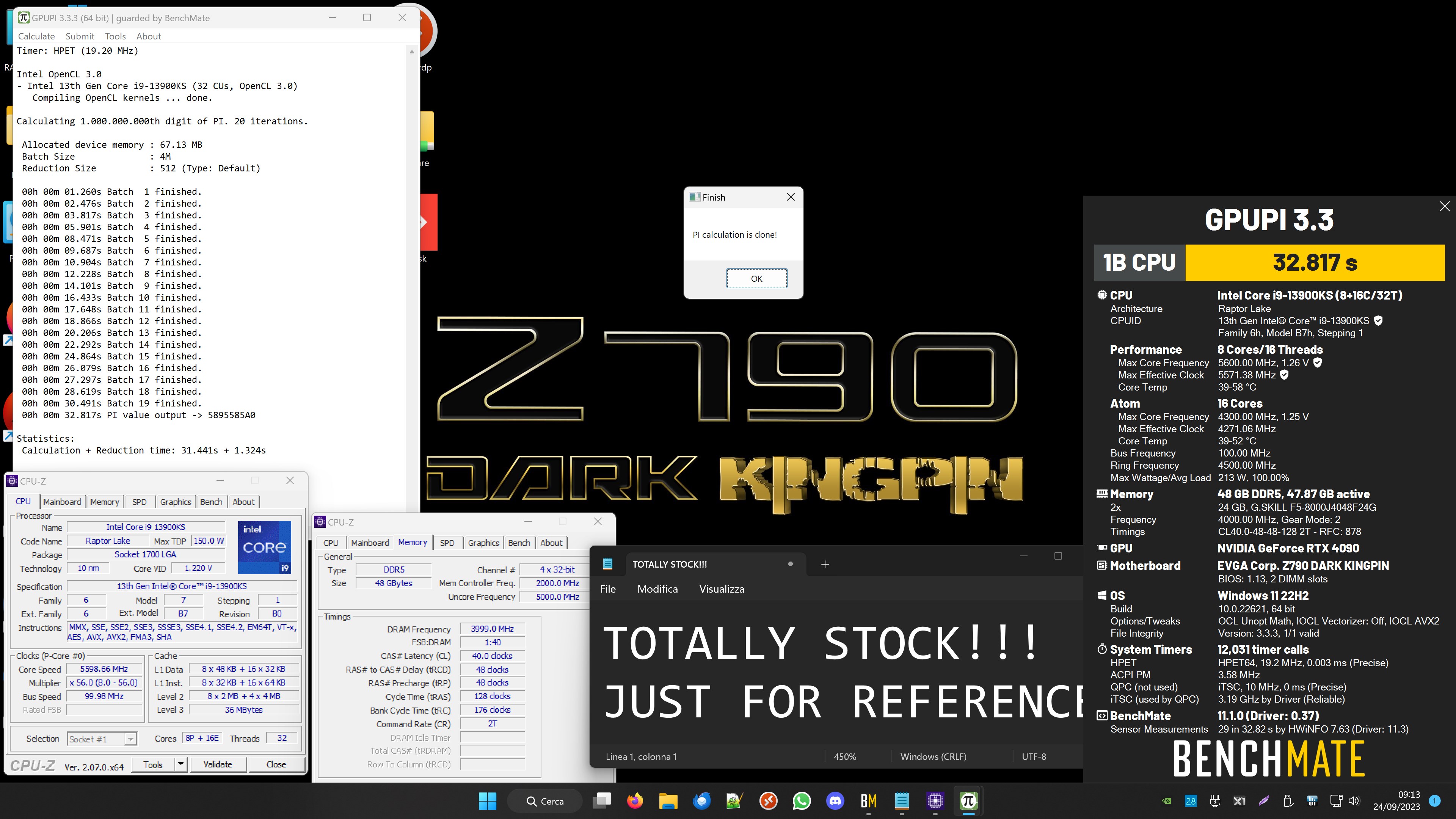
Task: Click the Tools button in CPU-Z
Action: (152, 764)
